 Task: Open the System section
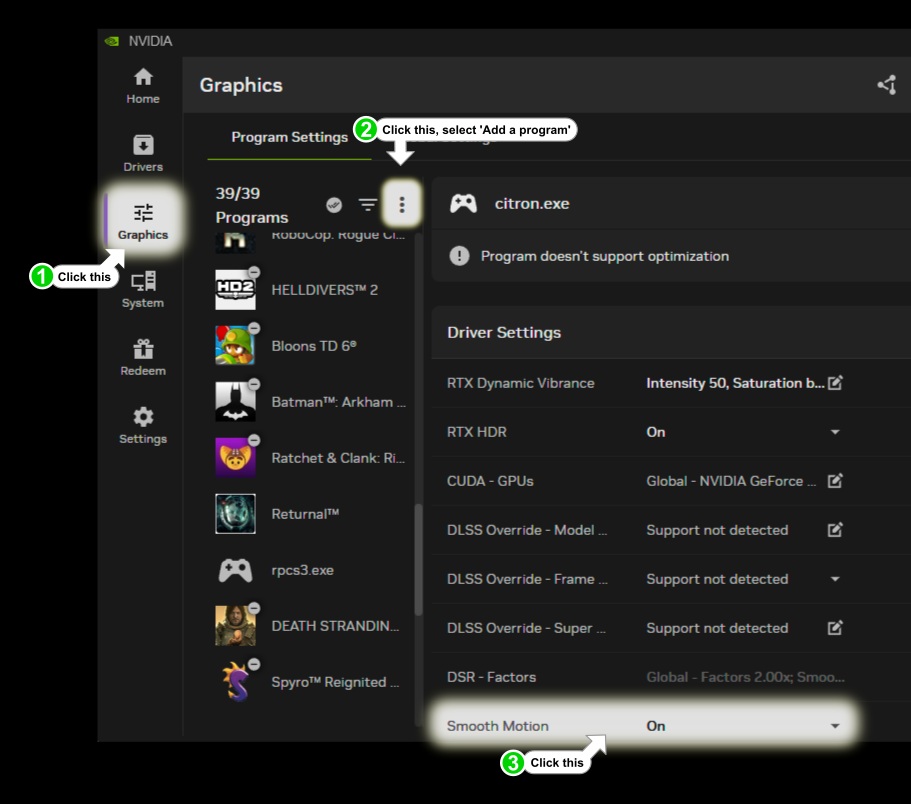143,290
